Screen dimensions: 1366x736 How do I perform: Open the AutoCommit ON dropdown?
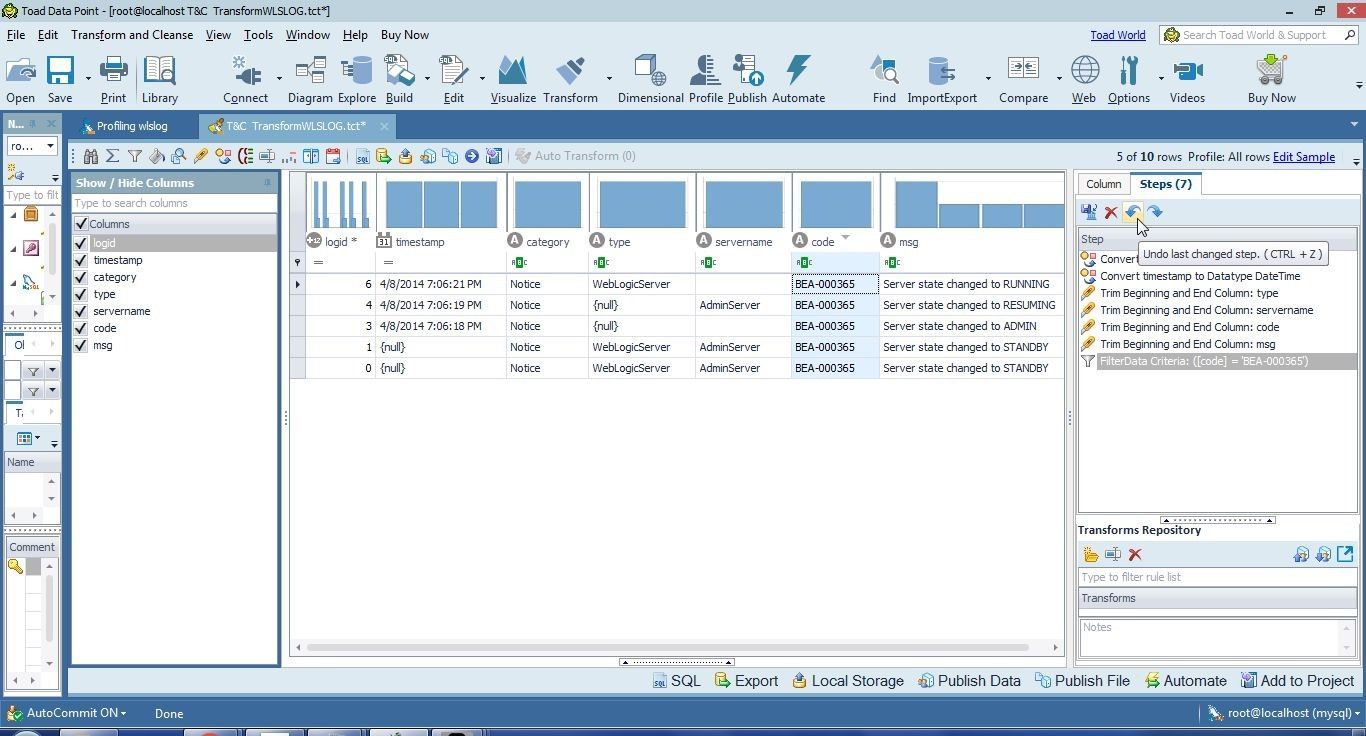click(68, 713)
